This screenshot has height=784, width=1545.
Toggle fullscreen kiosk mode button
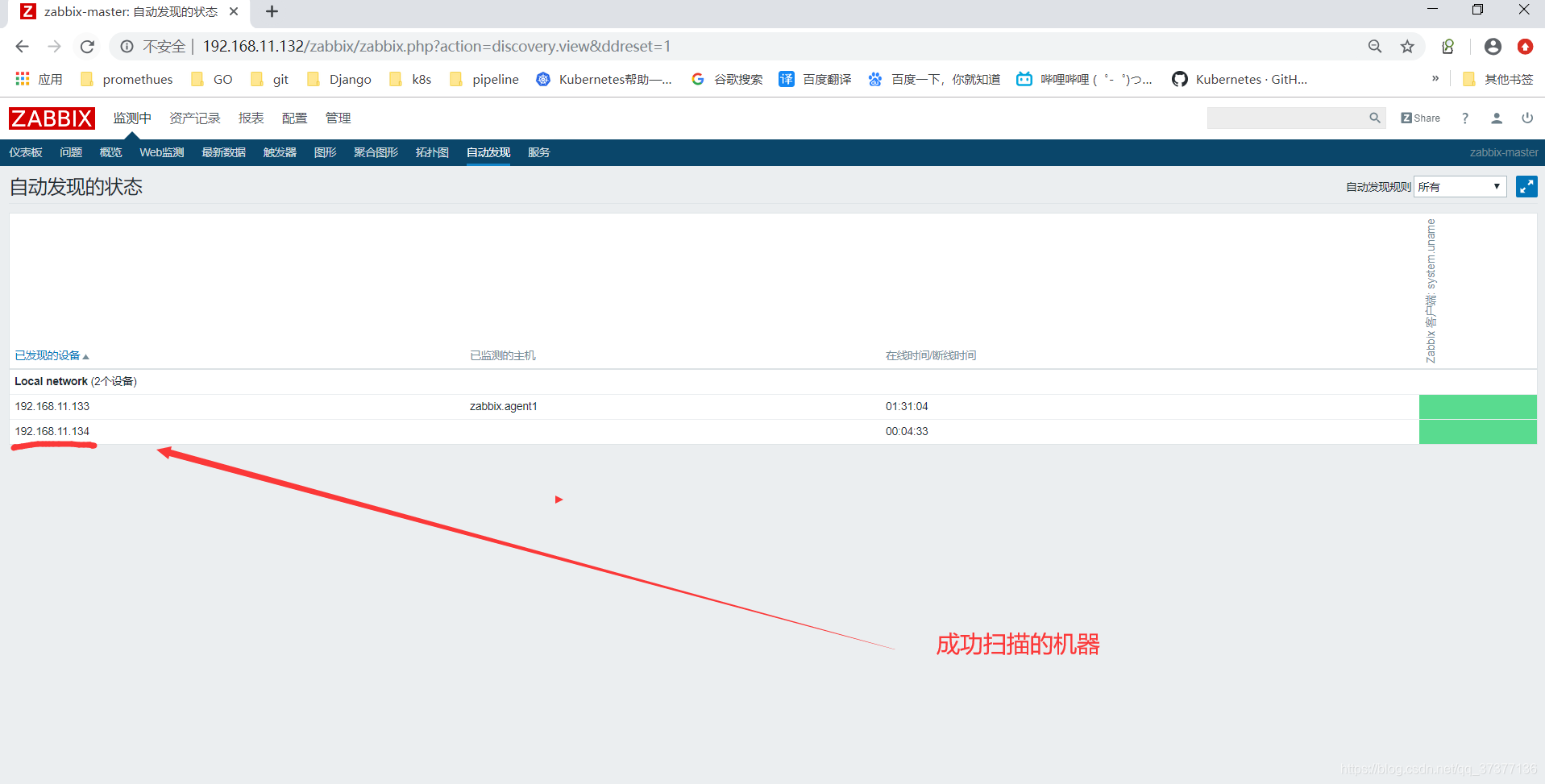pyautogui.click(x=1526, y=187)
